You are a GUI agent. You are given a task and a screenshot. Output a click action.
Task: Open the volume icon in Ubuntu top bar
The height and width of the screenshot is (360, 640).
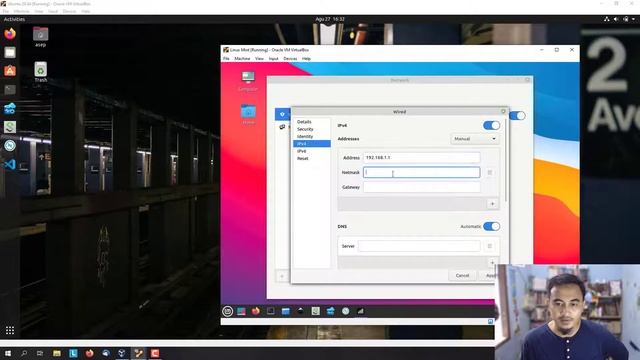click(x=616, y=19)
